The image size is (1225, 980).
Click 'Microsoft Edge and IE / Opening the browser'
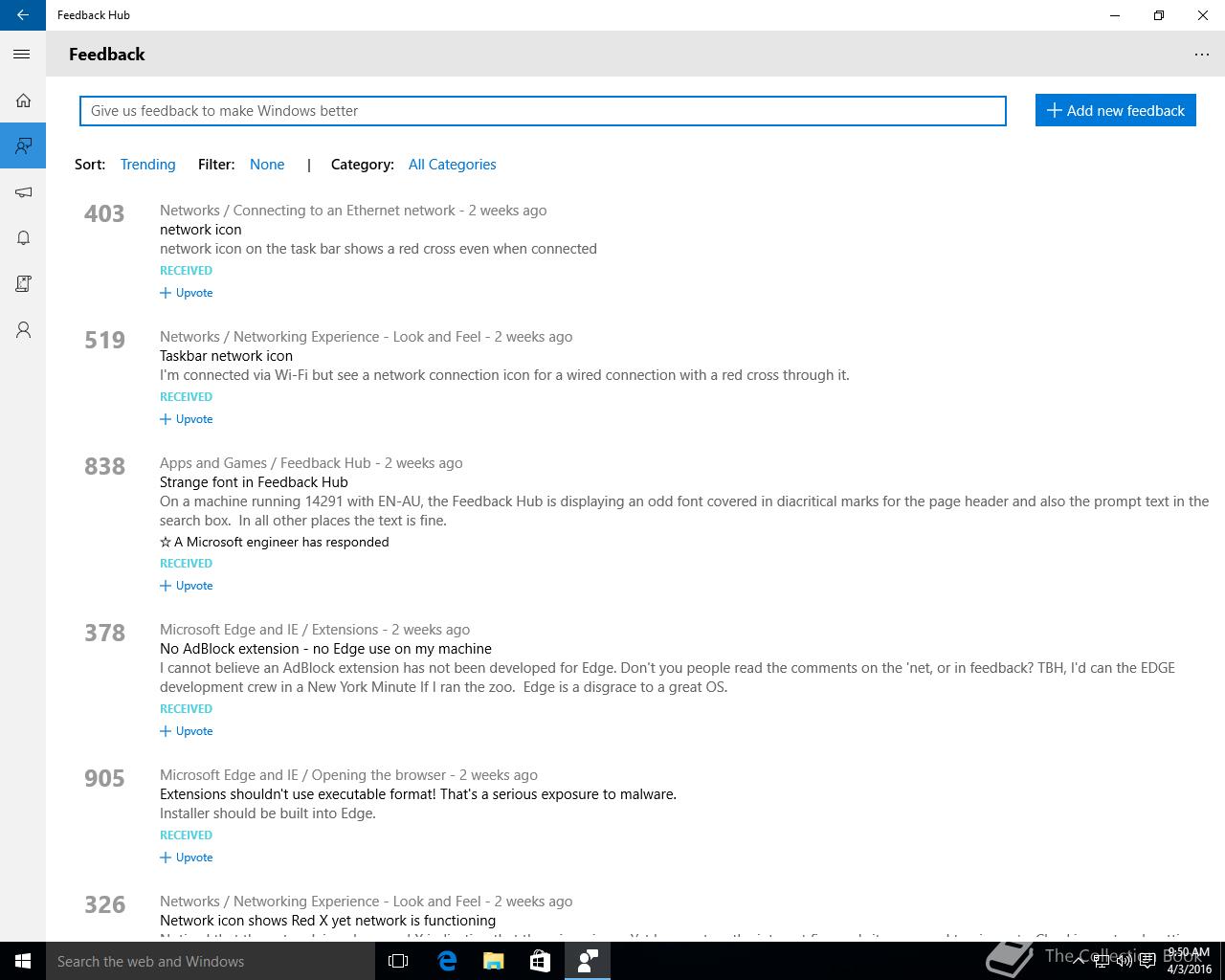(x=302, y=775)
